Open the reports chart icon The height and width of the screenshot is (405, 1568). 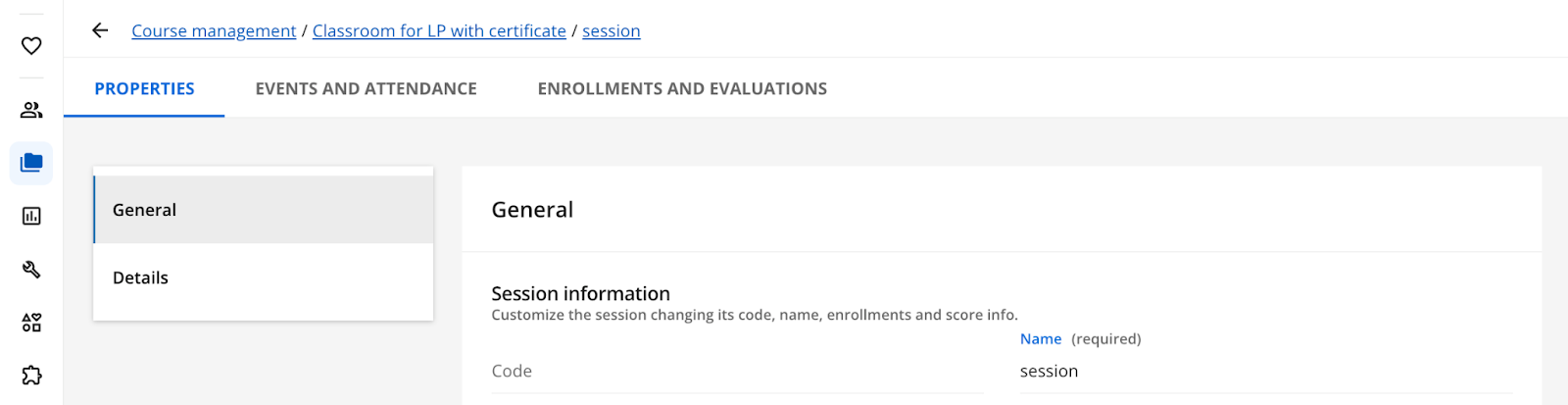[x=31, y=216]
